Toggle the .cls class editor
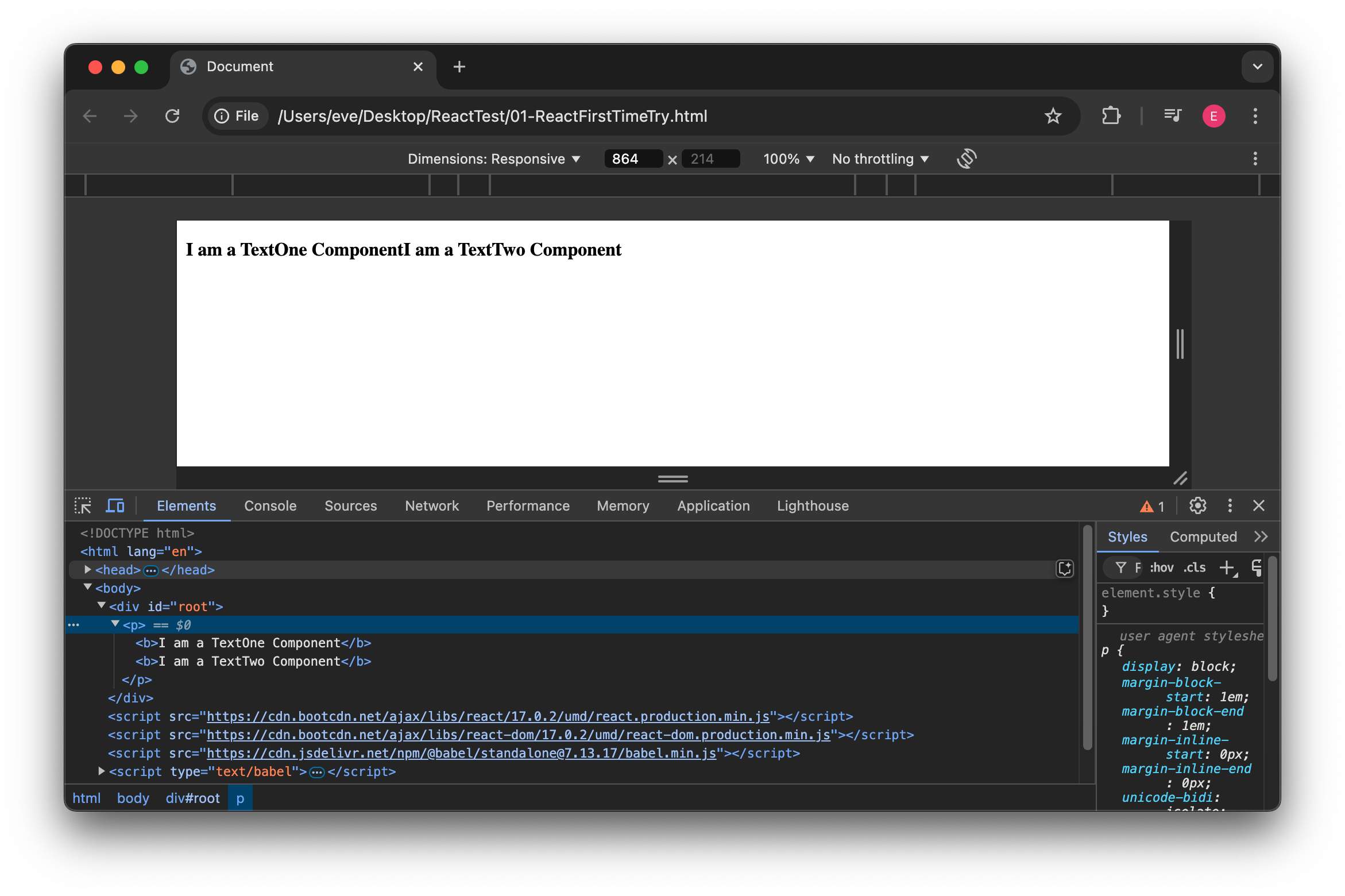This screenshot has height=896, width=1345. pos(1195,567)
